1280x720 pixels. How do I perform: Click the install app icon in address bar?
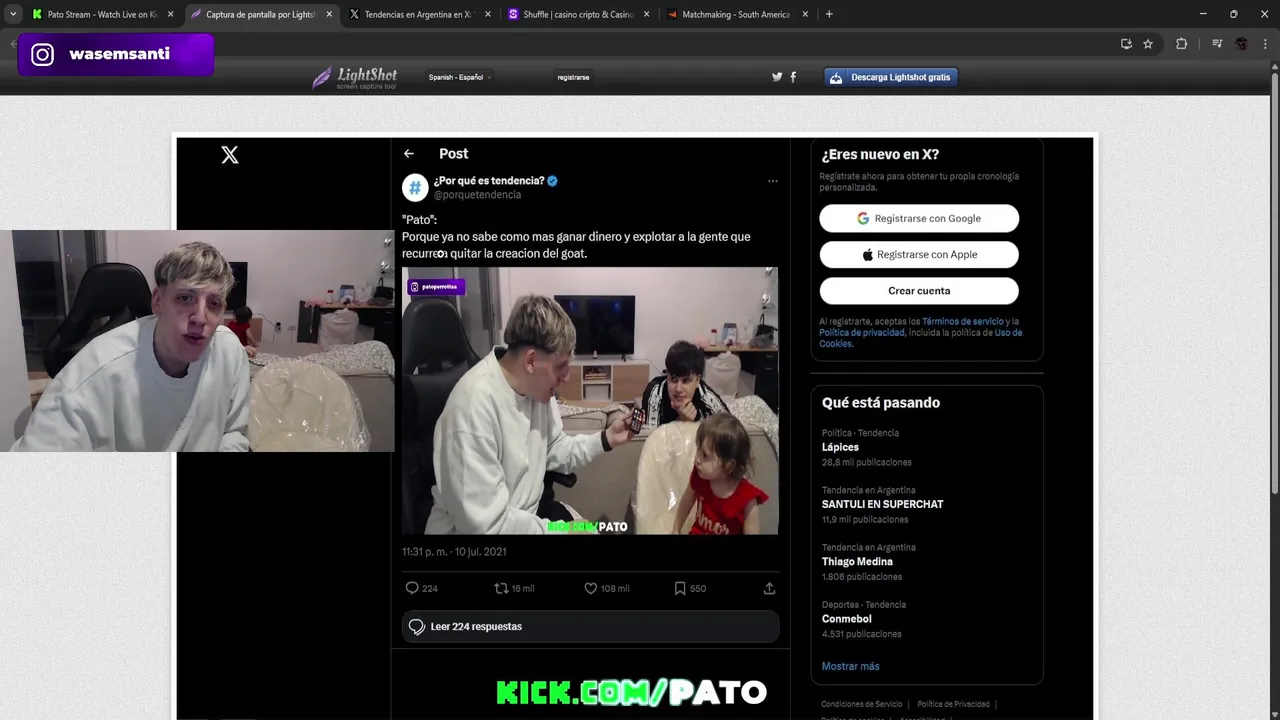[x=1126, y=43]
